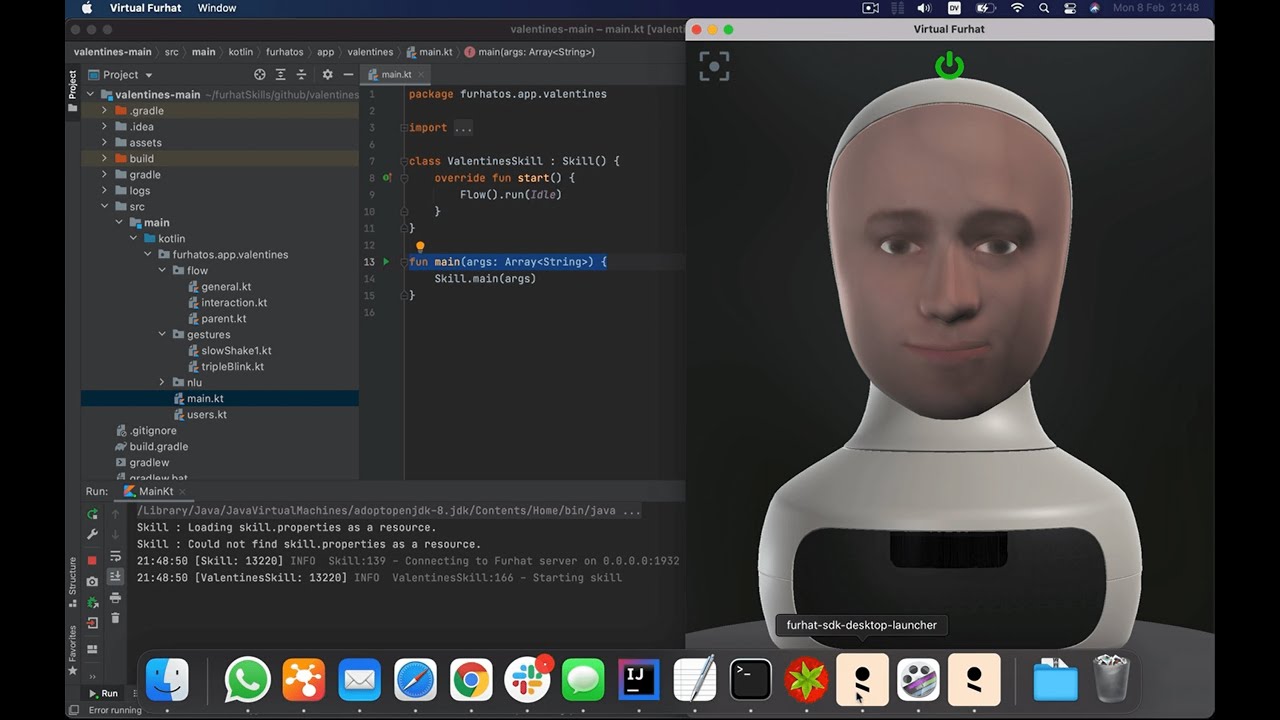Open Google Chrome from the Dock
Viewport: 1280px width, 720px height.
(x=471, y=680)
